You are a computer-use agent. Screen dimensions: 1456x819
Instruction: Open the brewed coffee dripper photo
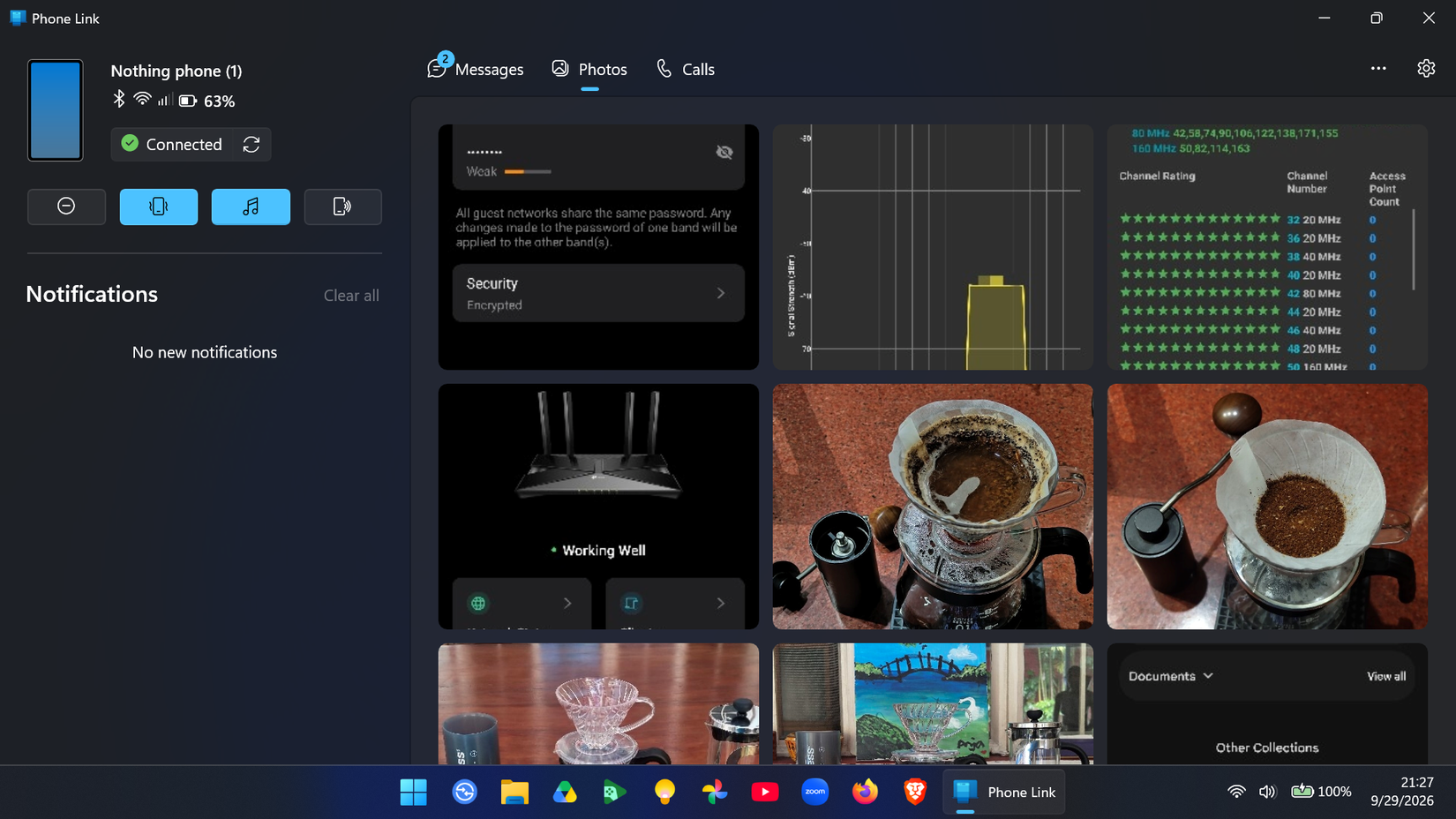tap(933, 507)
